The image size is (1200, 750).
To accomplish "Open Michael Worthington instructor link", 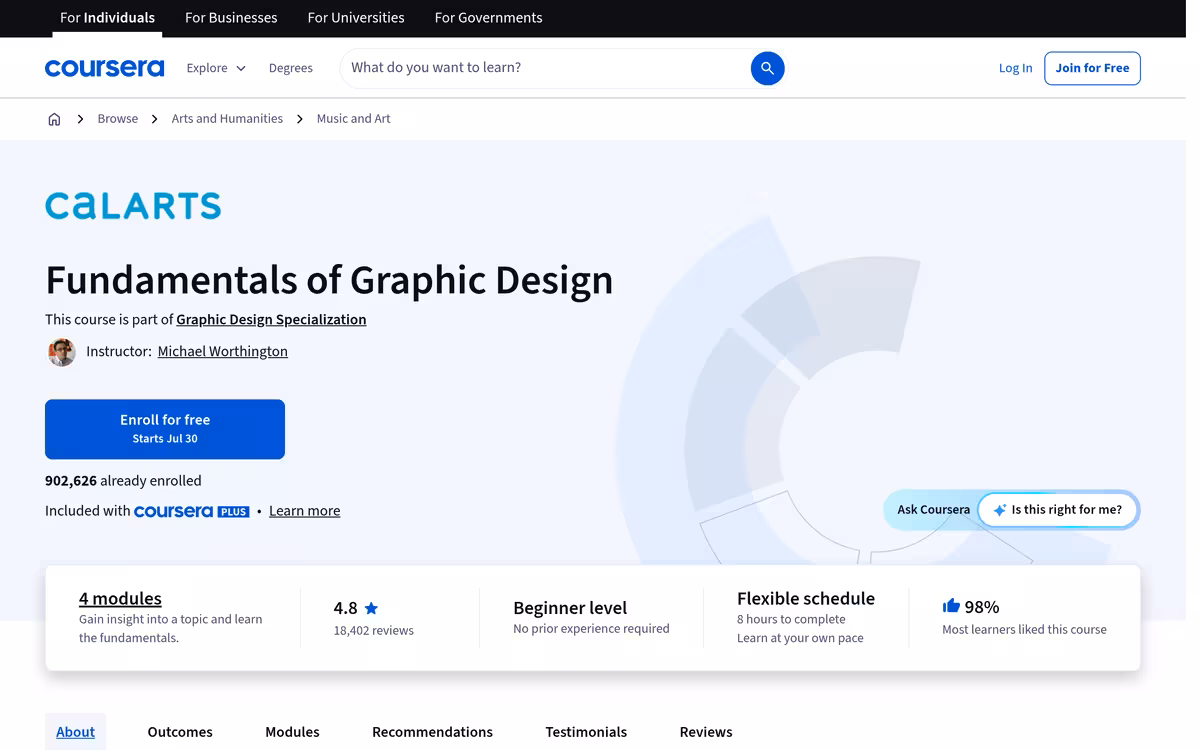I will click(x=223, y=352).
